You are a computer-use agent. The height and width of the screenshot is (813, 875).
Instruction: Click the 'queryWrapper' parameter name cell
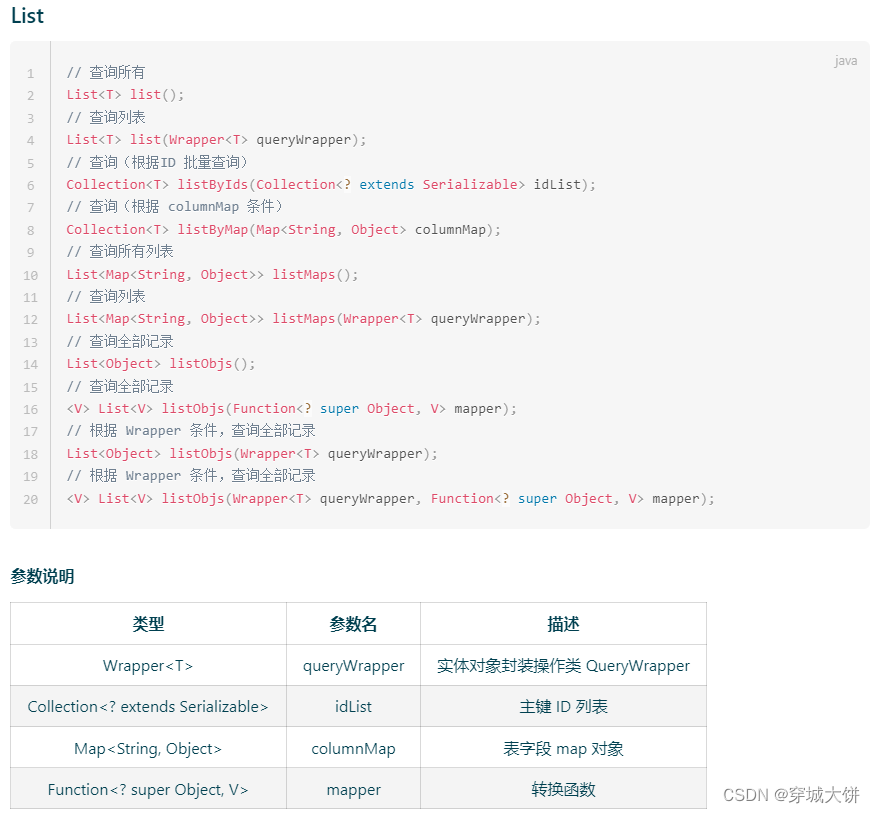pos(353,666)
